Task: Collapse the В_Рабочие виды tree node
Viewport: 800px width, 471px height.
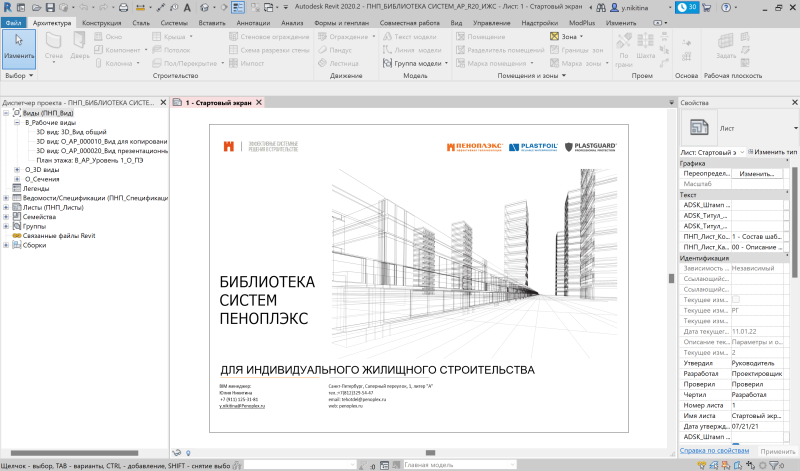Action: [x=17, y=122]
